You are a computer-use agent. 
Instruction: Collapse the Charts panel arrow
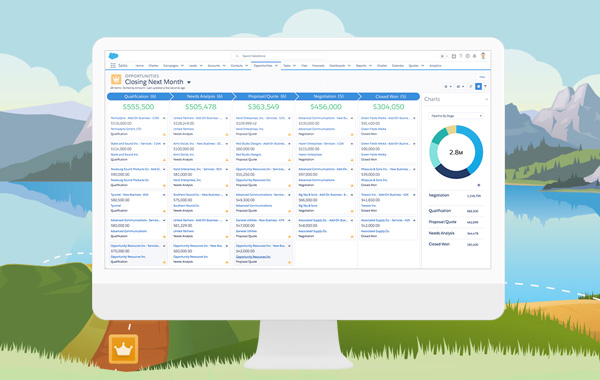tap(486, 99)
